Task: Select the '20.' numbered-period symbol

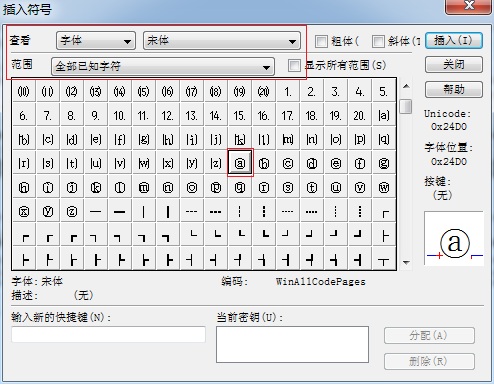Action: [x=360, y=115]
